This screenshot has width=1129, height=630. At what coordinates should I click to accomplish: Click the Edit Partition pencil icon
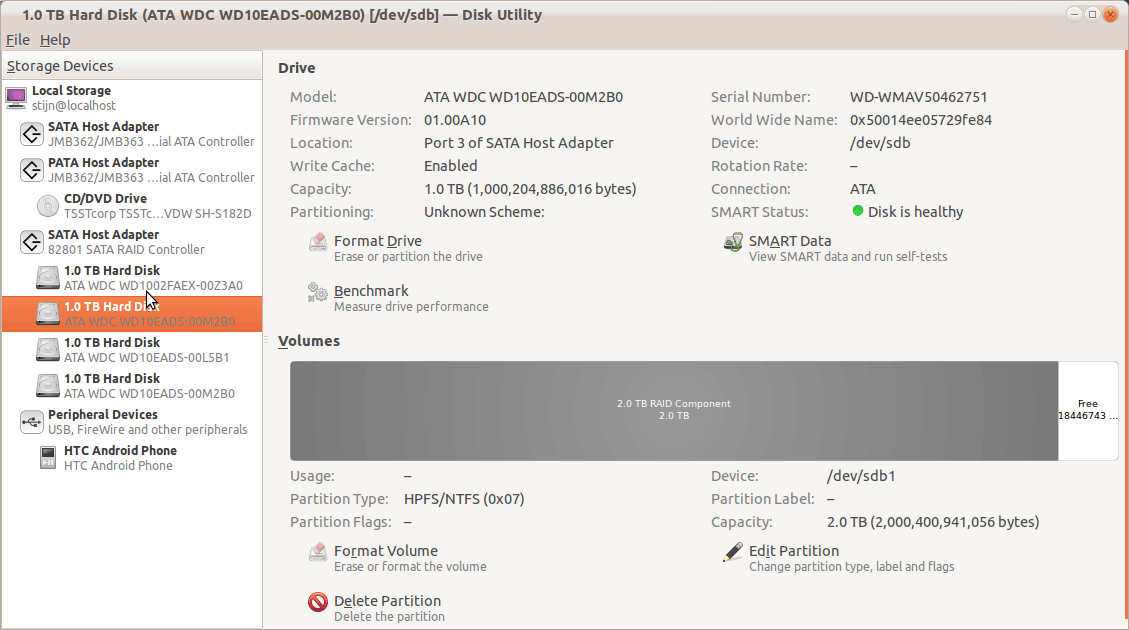(733, 552)
